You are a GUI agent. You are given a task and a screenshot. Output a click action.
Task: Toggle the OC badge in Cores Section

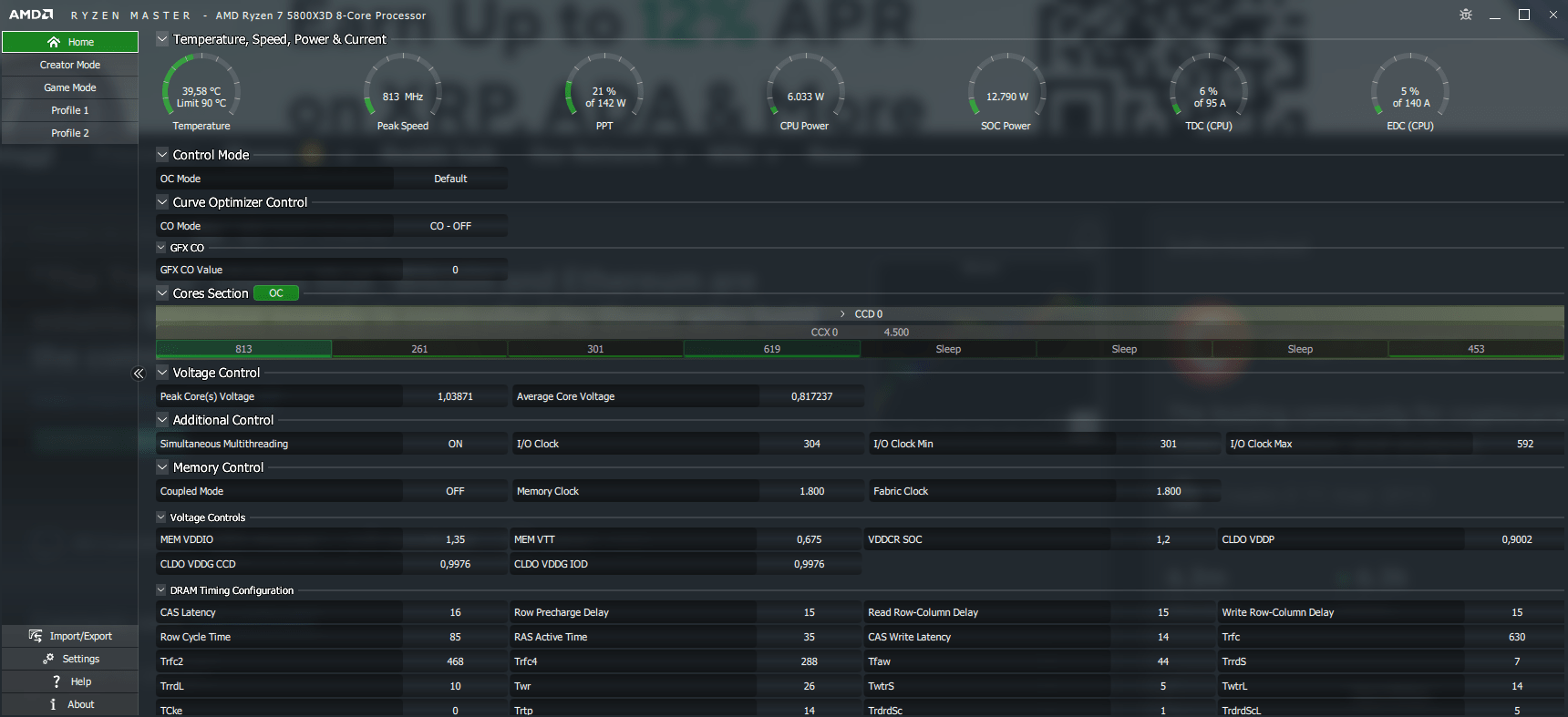coord(275,293)
